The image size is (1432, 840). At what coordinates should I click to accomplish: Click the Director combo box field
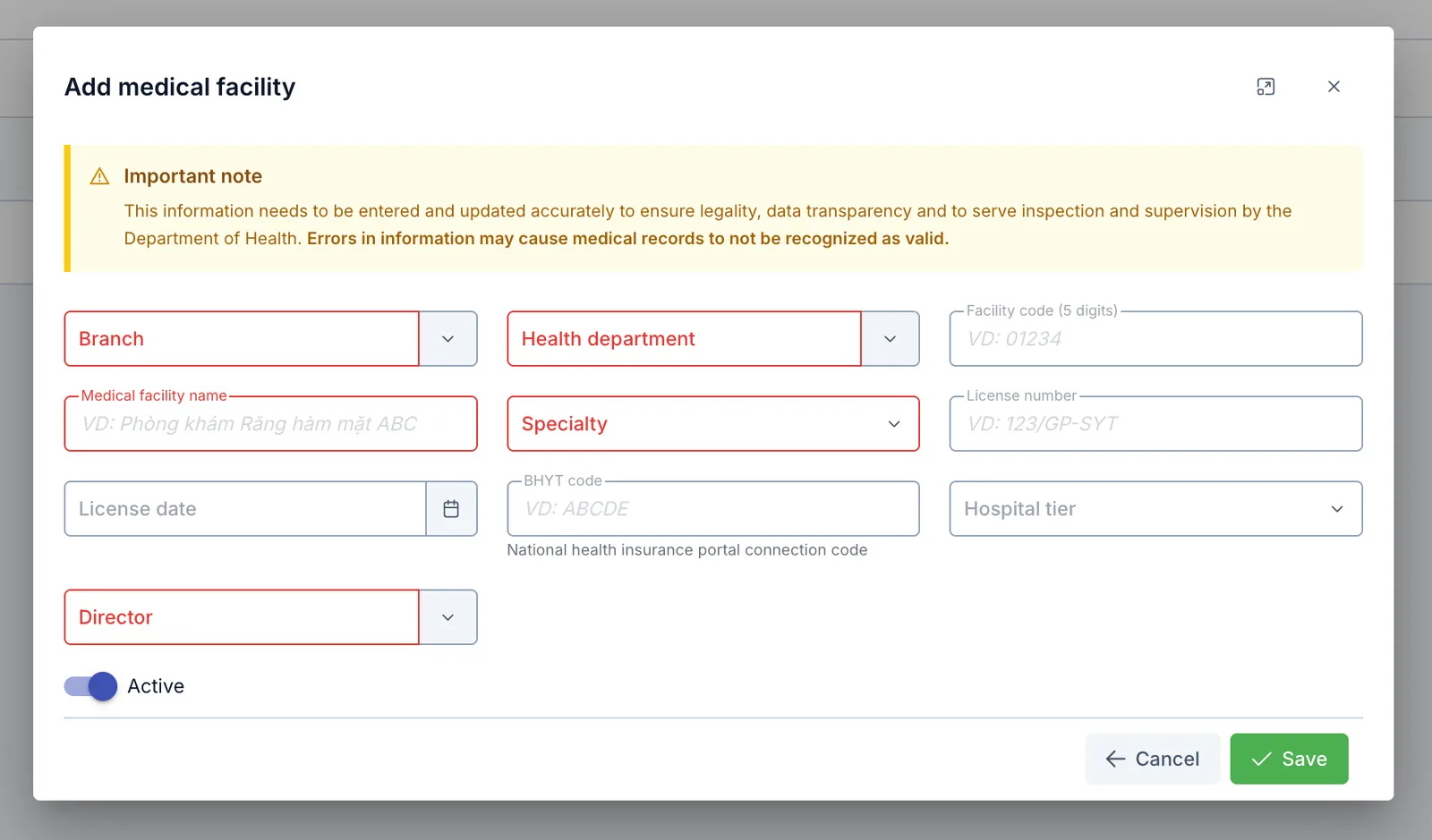pyautogui.click(x=242, y=617)
